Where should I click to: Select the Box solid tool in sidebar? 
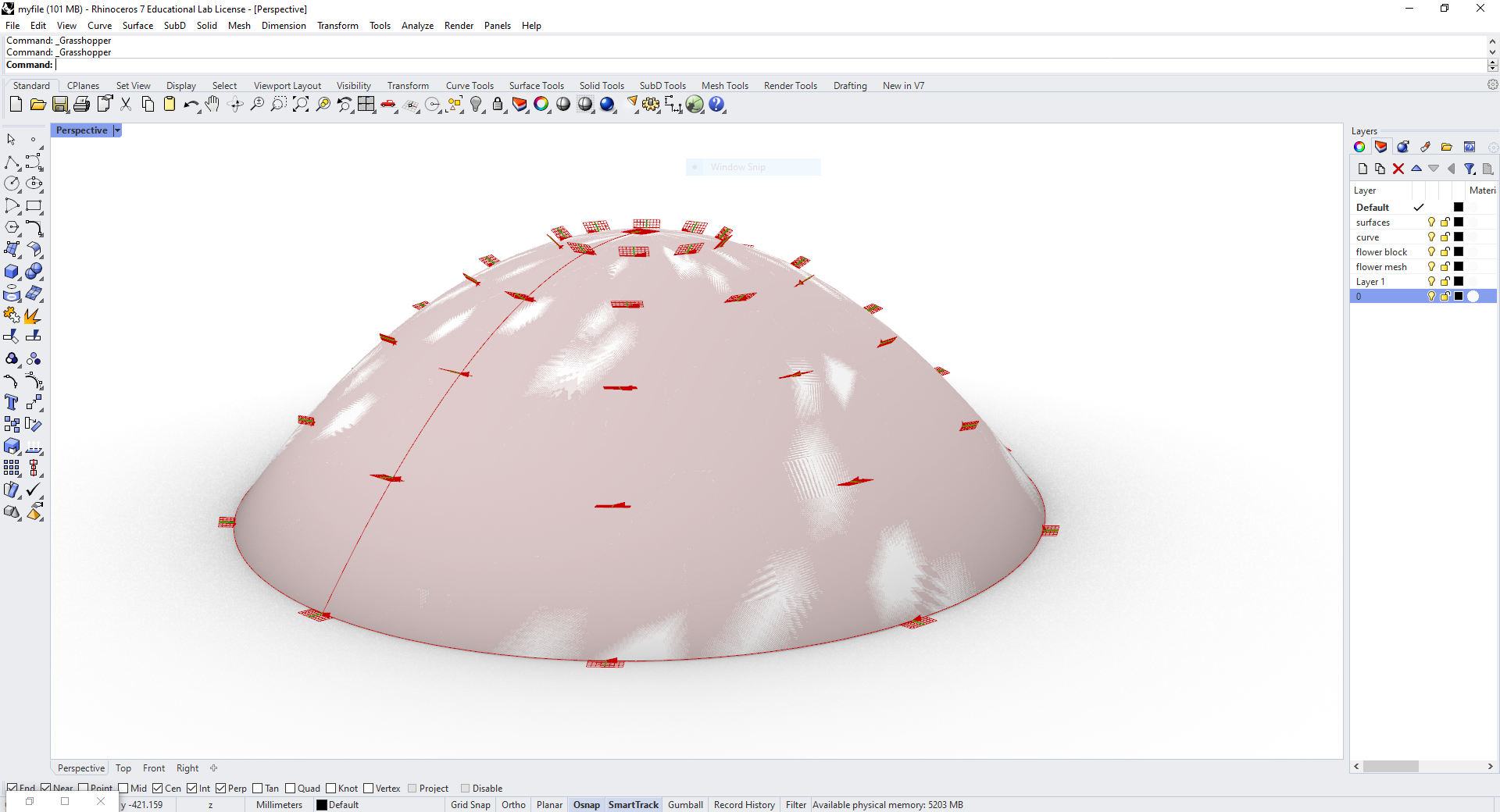click(12, 272)
